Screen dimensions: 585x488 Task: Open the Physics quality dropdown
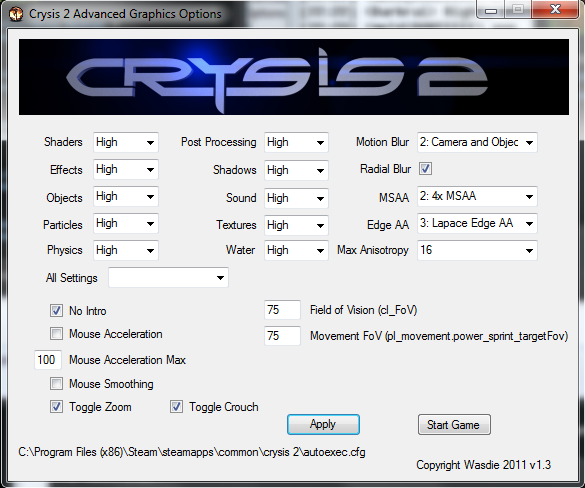click(126, 250)
